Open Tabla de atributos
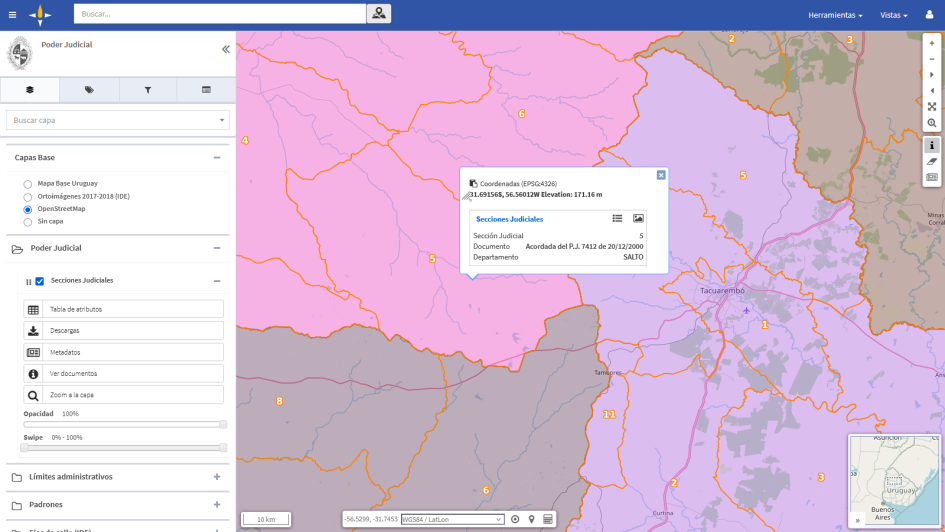The height and width of the screenshot is (532, 945). pyautogui.click(x=124, y=309)
